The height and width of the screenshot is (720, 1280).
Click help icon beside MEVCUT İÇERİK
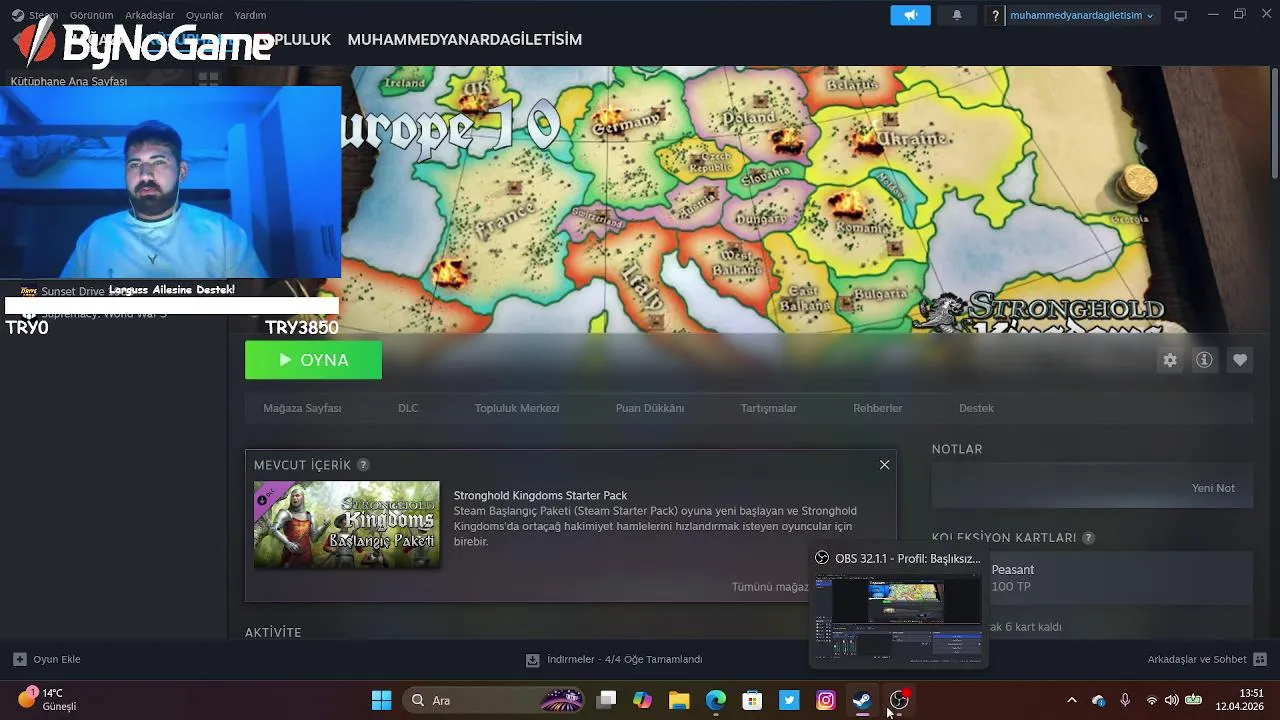(x=363, y=465)
